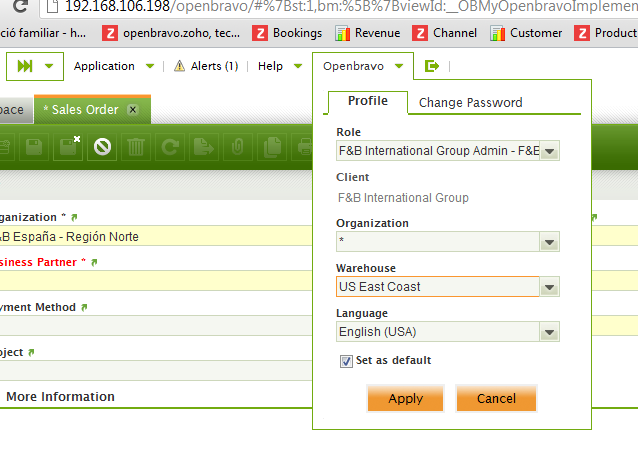Click the log out icon
This screenshot has height=476, width=638.
[x=432, y=66]
